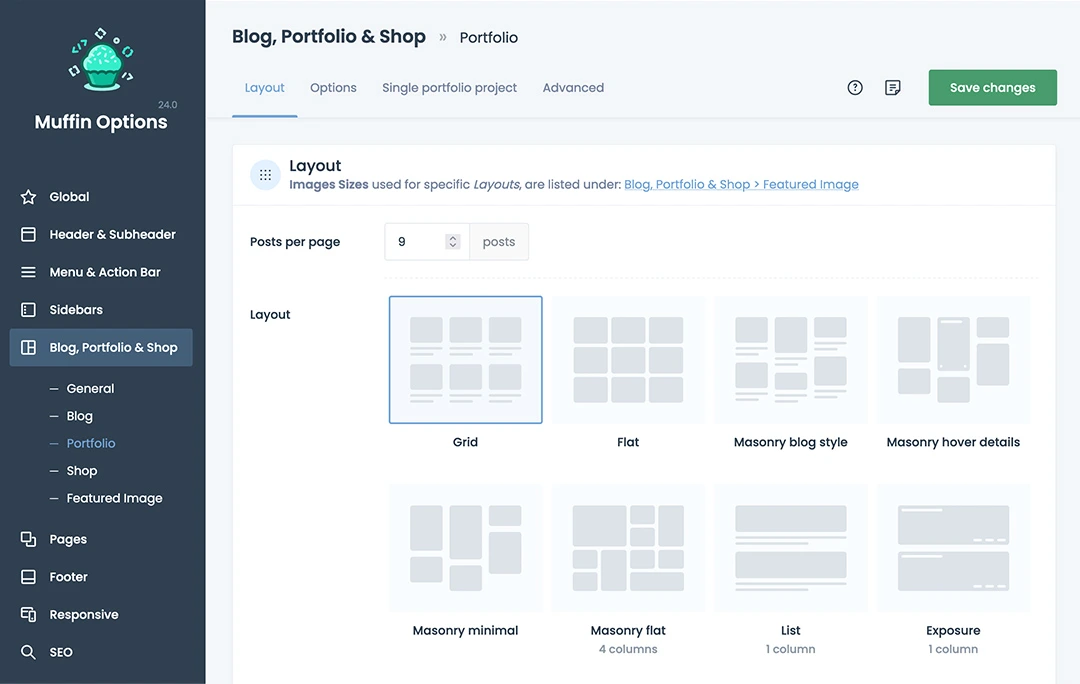Click the Layout section grid dots icon
The height and width of the screenshot is (684, 1080).
pyautogui.click(x=265, y=175)
